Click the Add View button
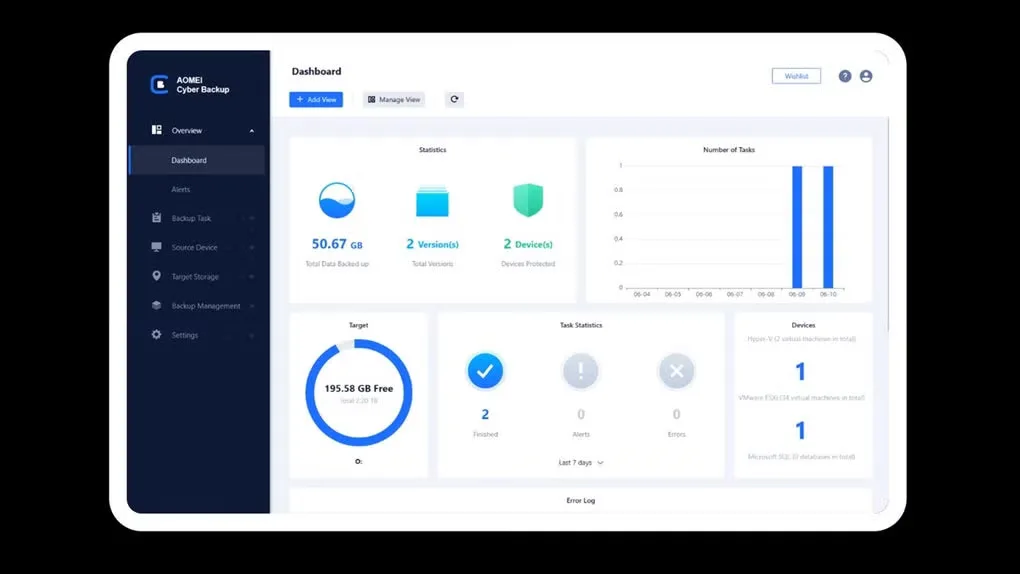This screenshot has width=1020, height=574. (x=316, y=100)
